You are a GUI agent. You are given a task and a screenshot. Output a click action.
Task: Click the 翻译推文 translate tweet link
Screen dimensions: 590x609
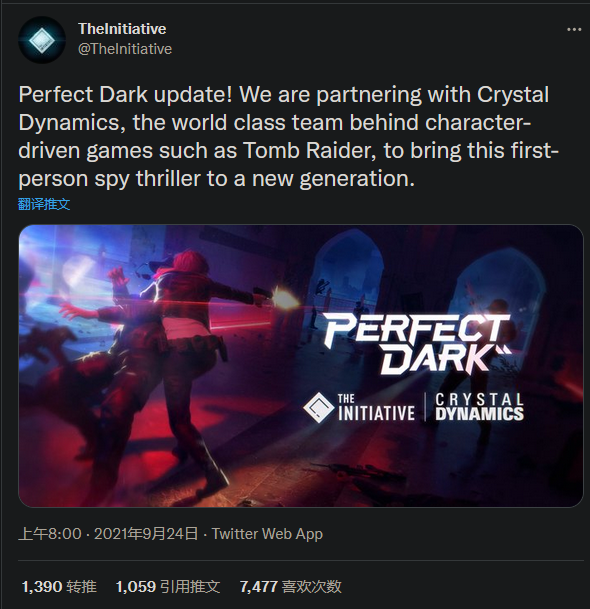click(44, 204)
